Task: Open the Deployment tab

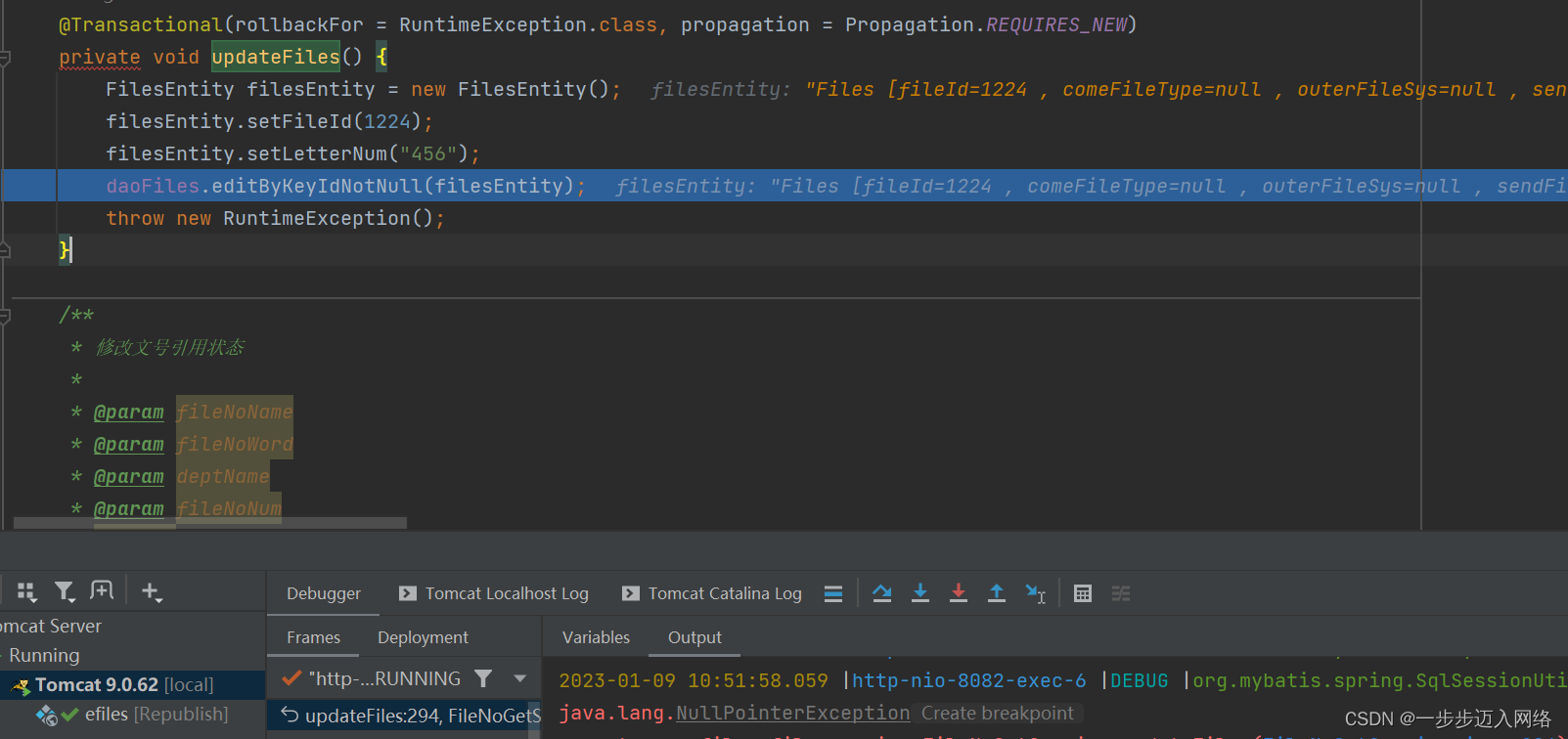Action: click(423, 637)
